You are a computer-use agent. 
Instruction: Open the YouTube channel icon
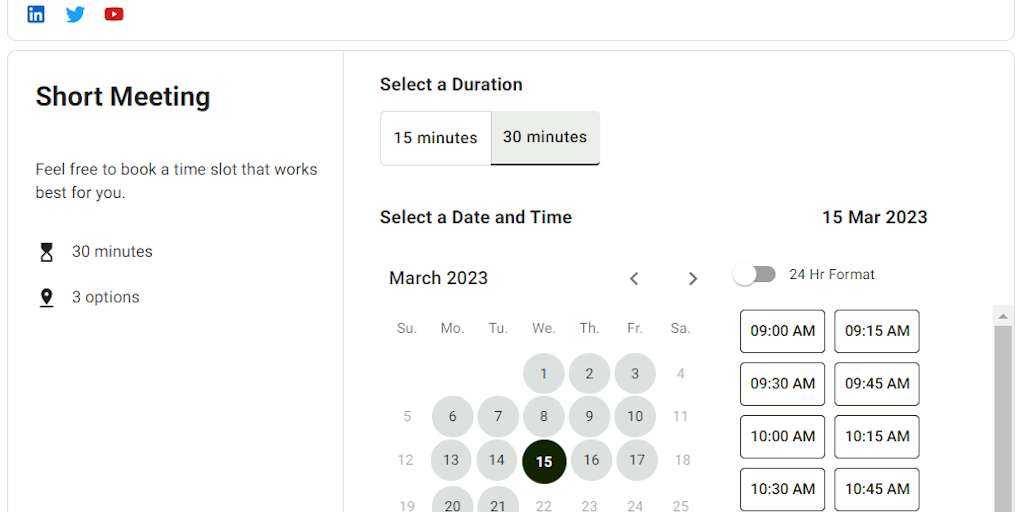tap(114, 14)
